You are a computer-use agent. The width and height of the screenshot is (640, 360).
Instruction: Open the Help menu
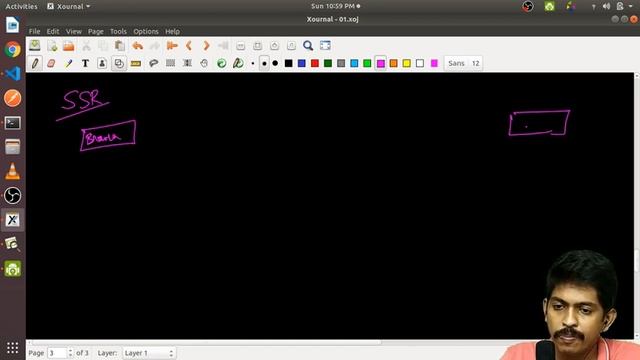click(x=172, y=31)
